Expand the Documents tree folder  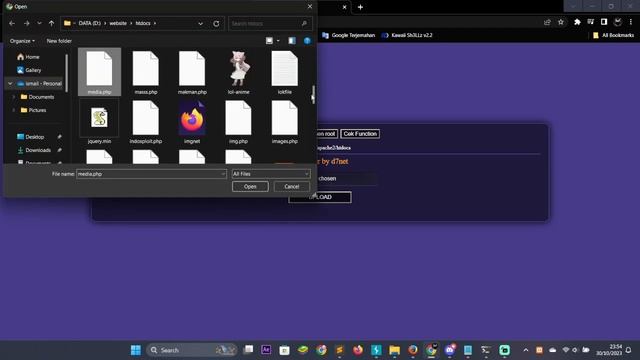(13, 97)
